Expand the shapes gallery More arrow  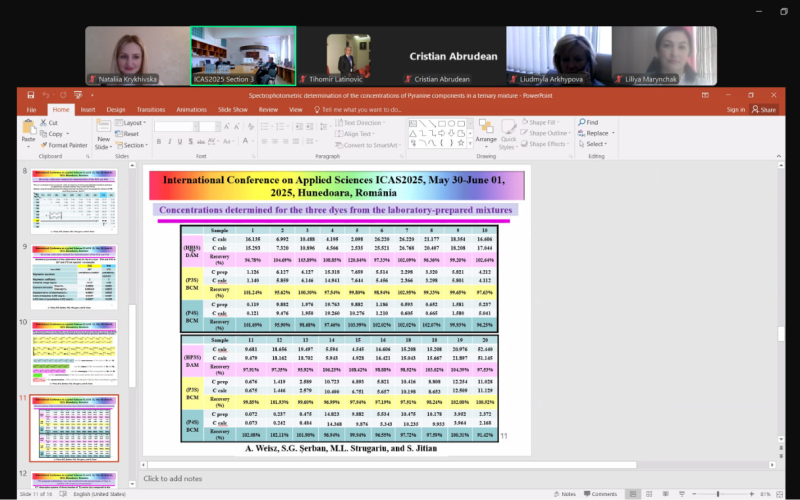pyautogui.click(x=470, y=144)
